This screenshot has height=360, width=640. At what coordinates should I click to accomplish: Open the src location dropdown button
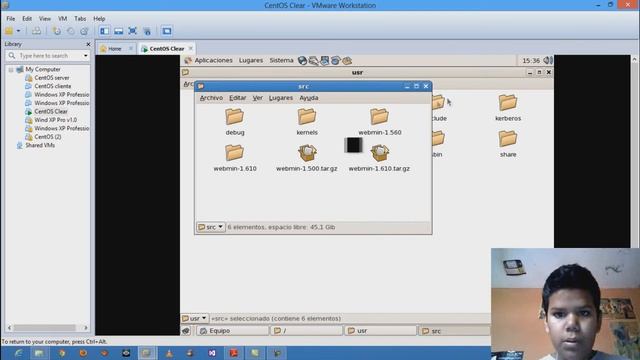[211, 227]
